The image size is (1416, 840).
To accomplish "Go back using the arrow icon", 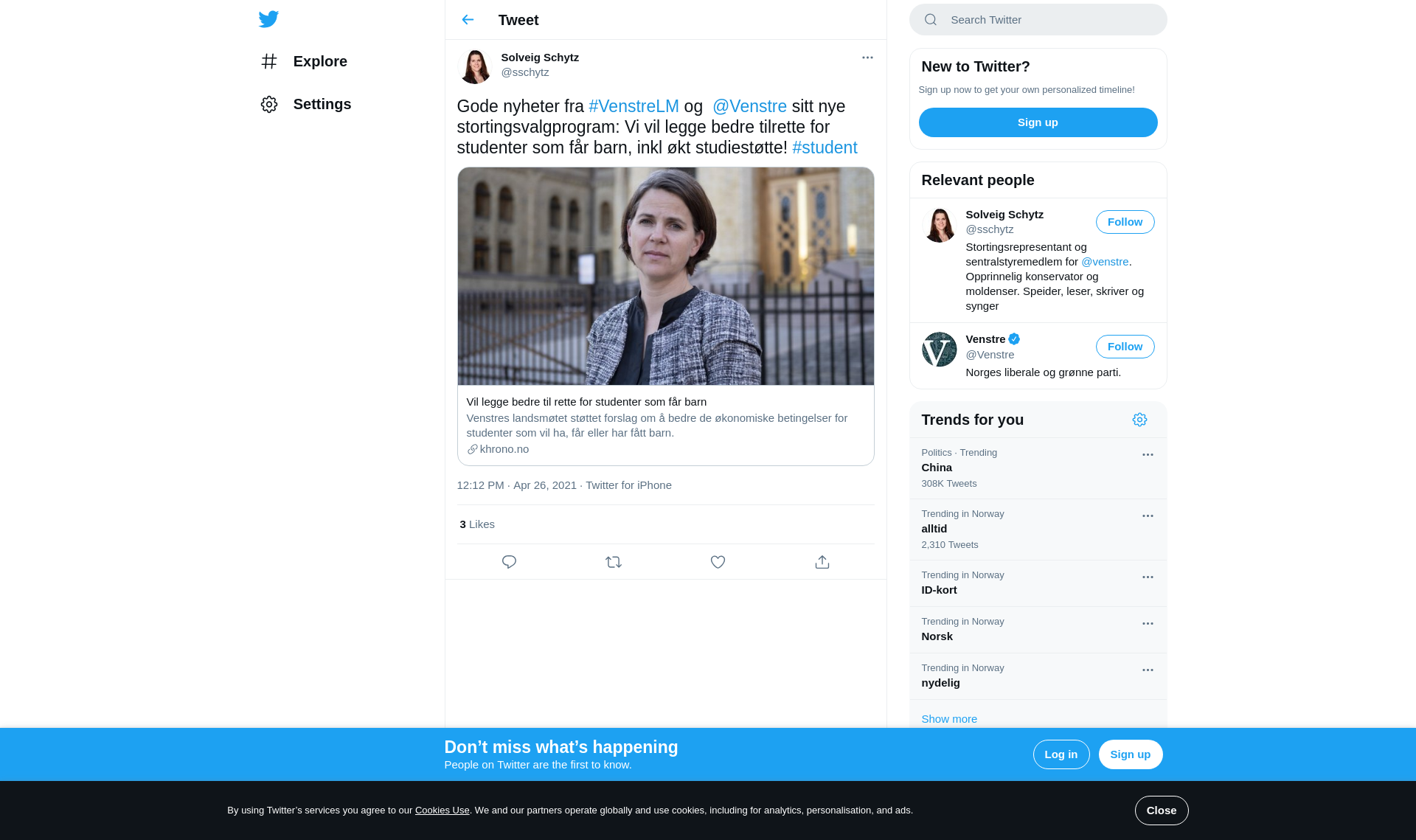I will click(x=468, y=20).
